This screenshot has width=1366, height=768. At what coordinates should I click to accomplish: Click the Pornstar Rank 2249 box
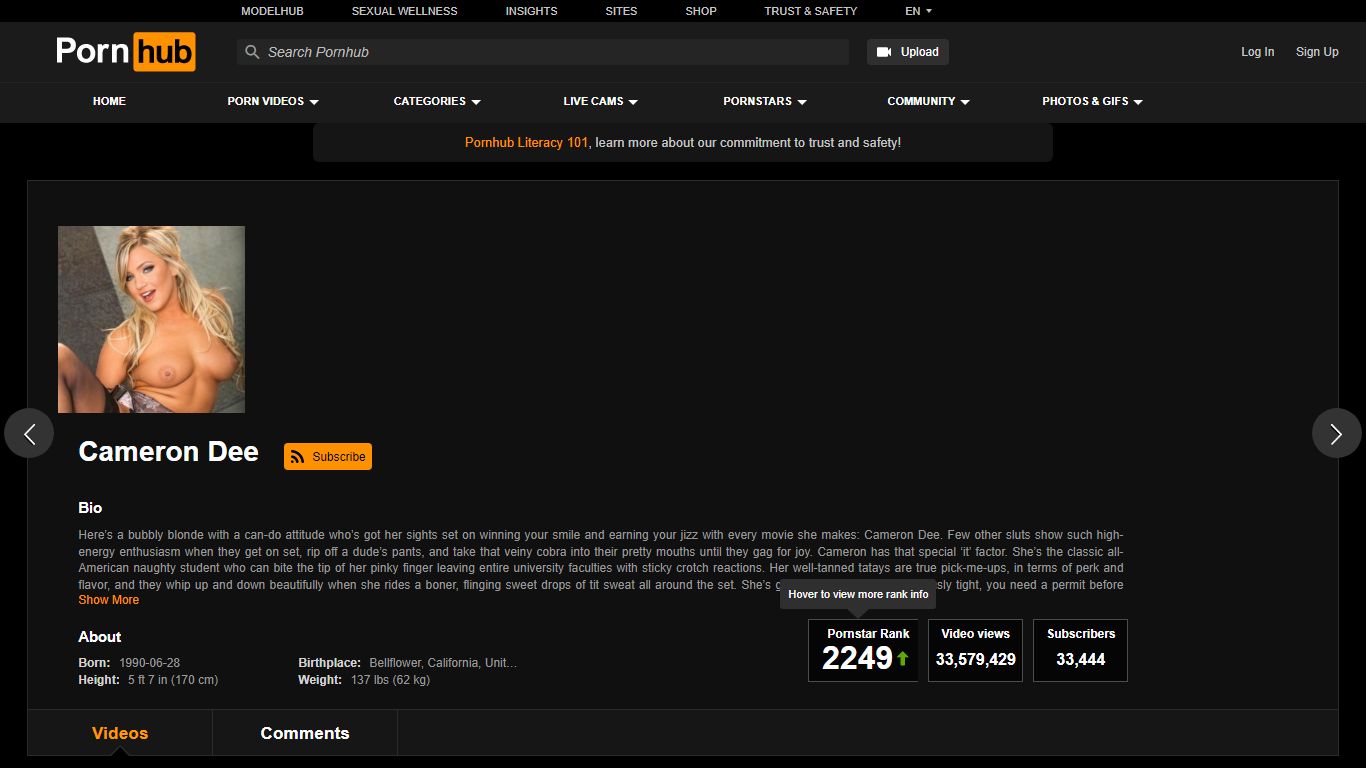pos(863,650)
